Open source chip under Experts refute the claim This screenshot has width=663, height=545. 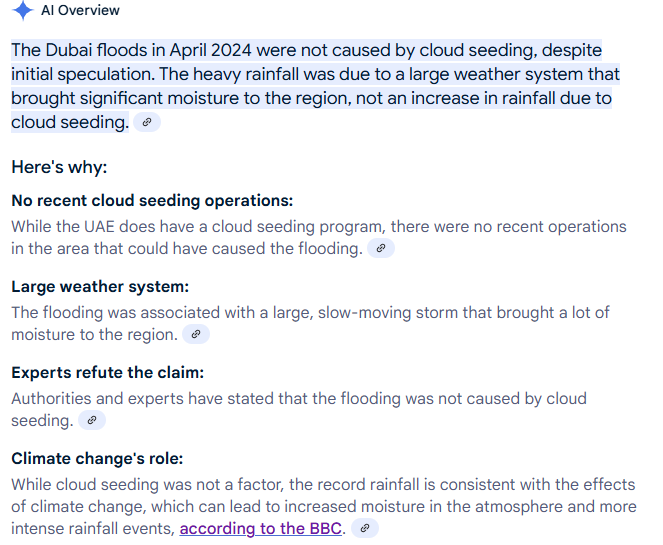(92, 421)
